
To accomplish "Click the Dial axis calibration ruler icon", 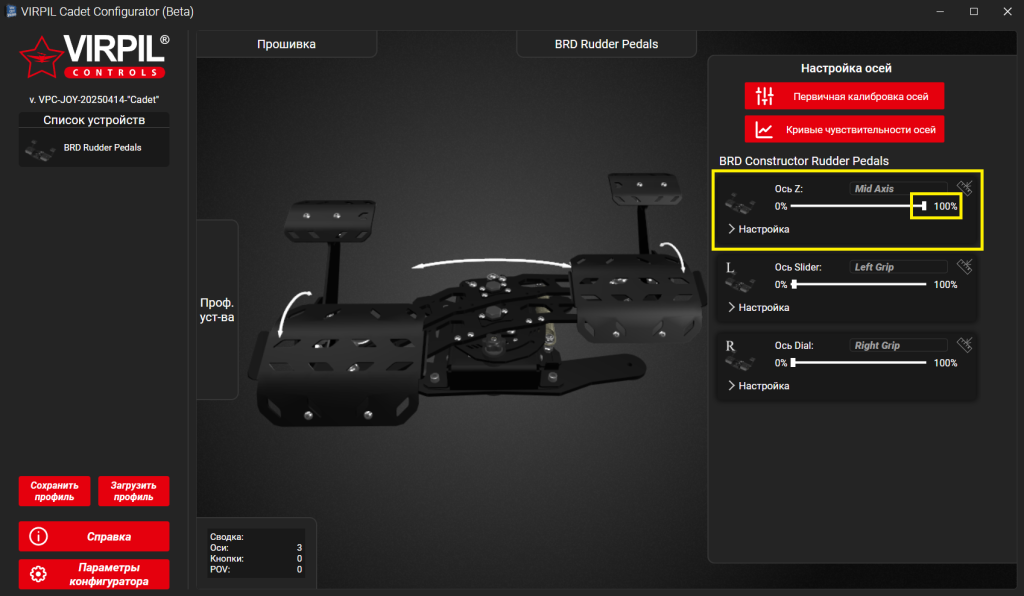I will point(964,345).
